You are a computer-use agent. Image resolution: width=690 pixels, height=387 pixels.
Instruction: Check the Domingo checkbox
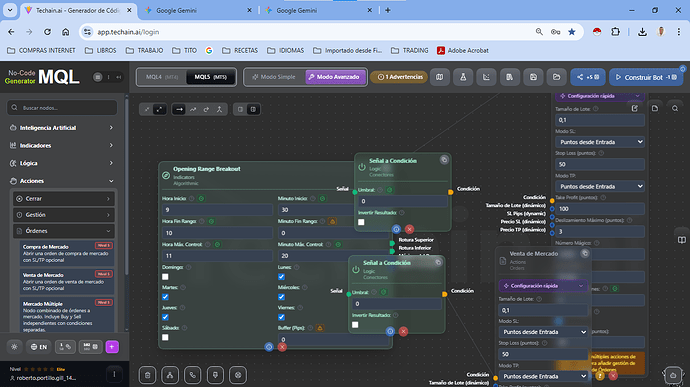[x=165, y=277]
